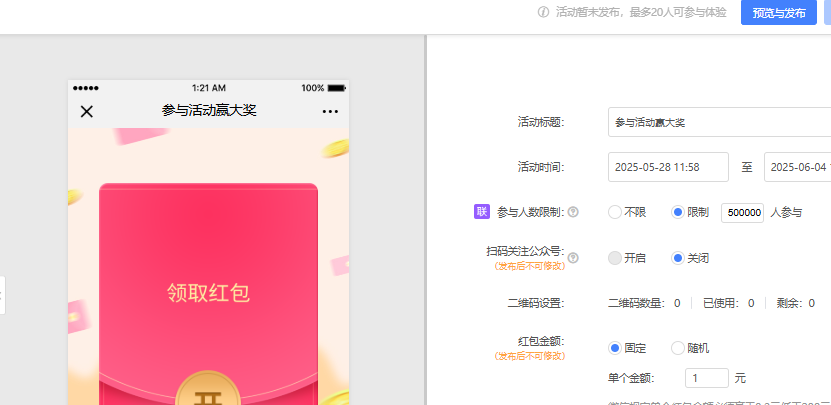Tap the three-dot more icon in preview
Image resolution: width=831 pixels, height=405 pixels.
click(330, 111)
